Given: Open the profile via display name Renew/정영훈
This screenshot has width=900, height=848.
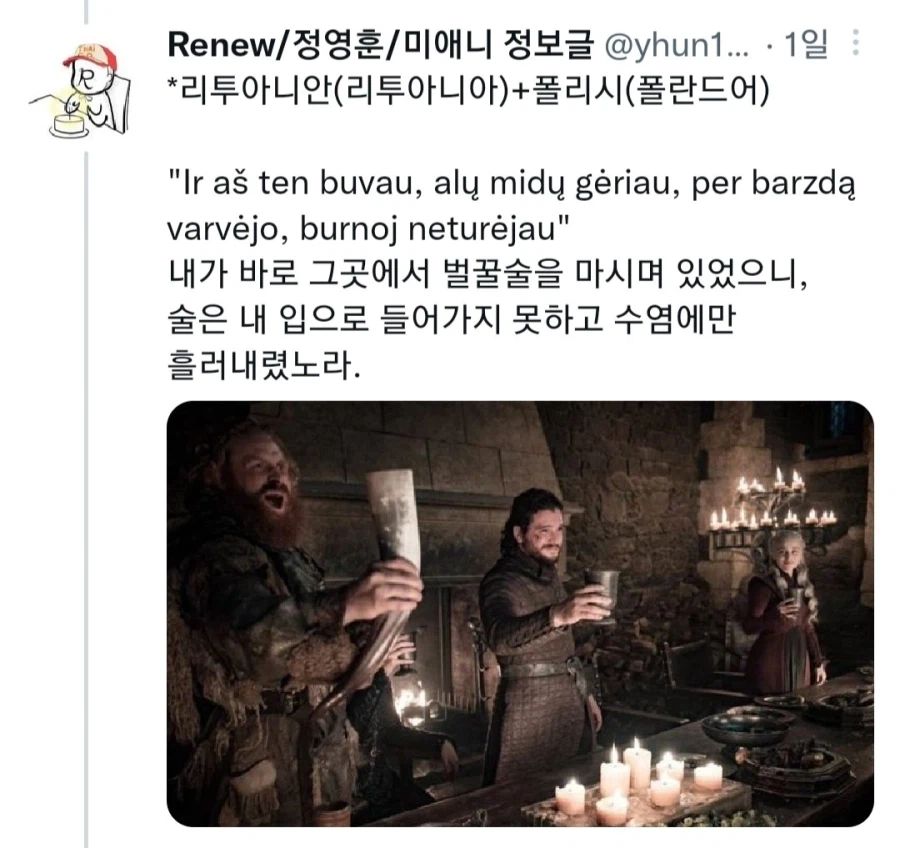Looking at the screenshot, I should pos(379,44).
